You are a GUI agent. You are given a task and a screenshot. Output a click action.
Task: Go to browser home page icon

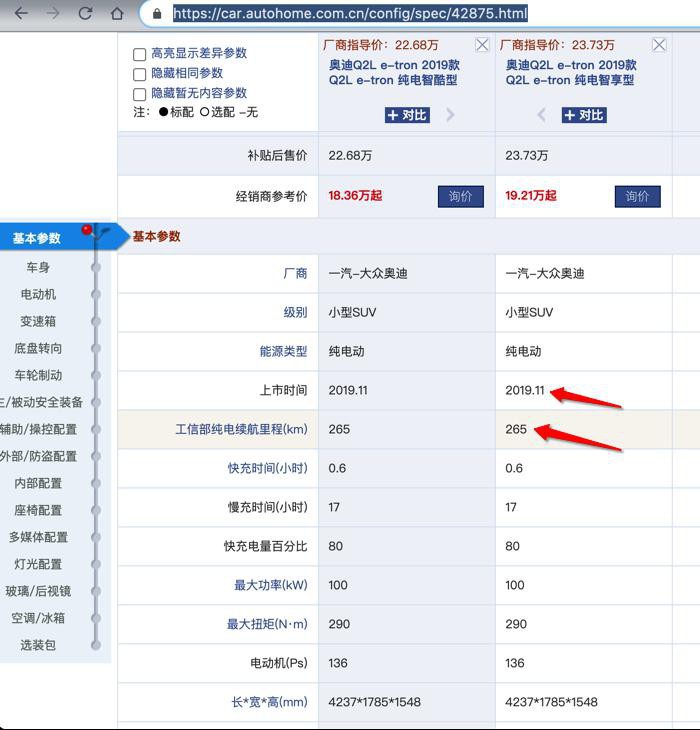click(x=117, y=13)
